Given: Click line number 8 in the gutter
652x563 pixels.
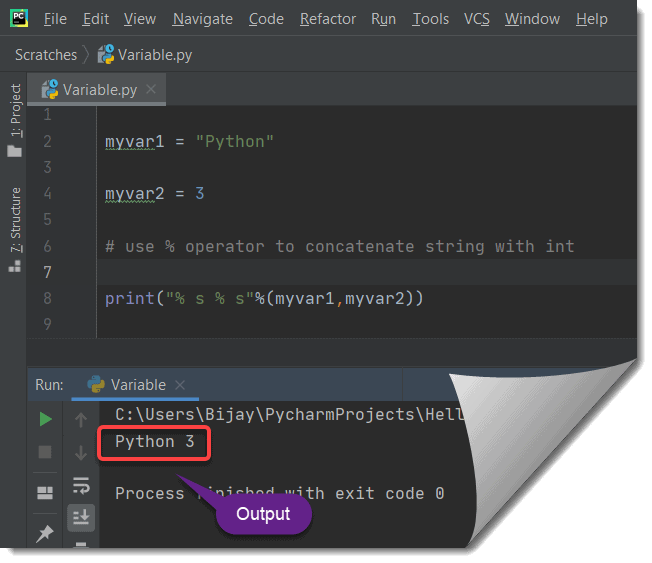Looking at the screenshot, I should (x=47, y=298).
